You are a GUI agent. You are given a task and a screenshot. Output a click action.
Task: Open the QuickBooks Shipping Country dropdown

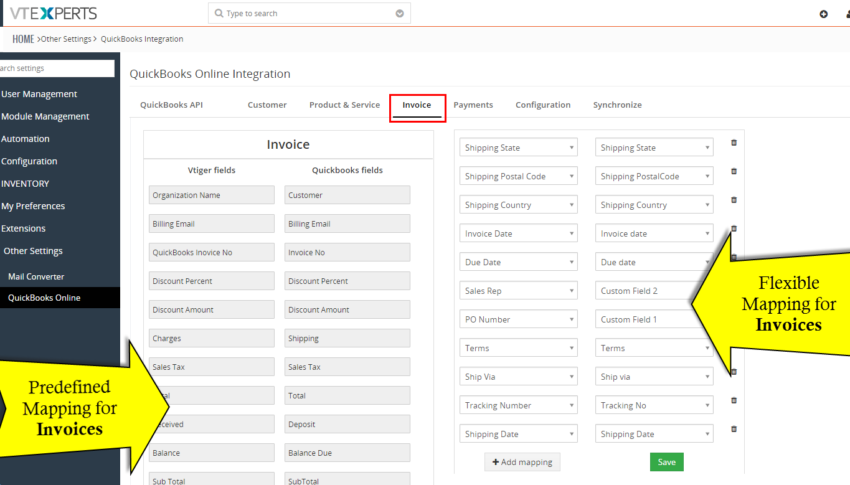(x=654, y=205)
